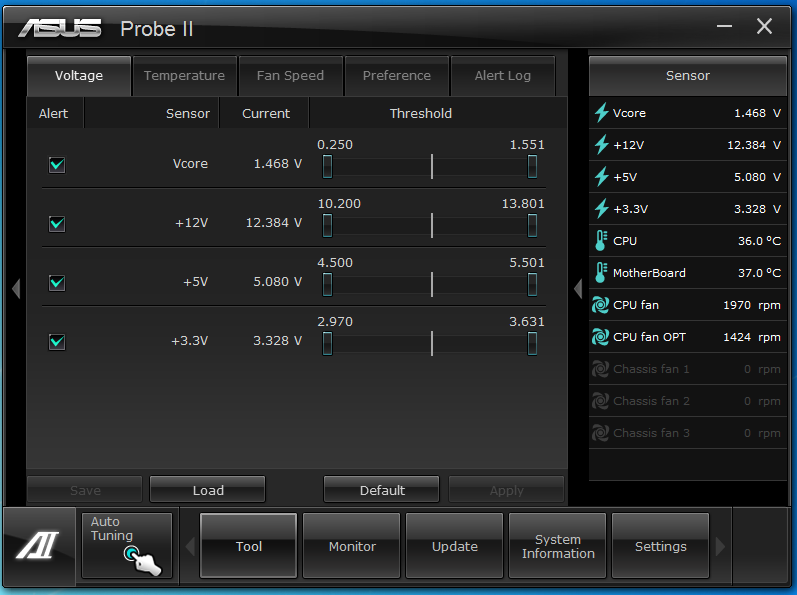Click the Alert column header
The width and height of the screenshot is (797, 595).
(53, 113)
